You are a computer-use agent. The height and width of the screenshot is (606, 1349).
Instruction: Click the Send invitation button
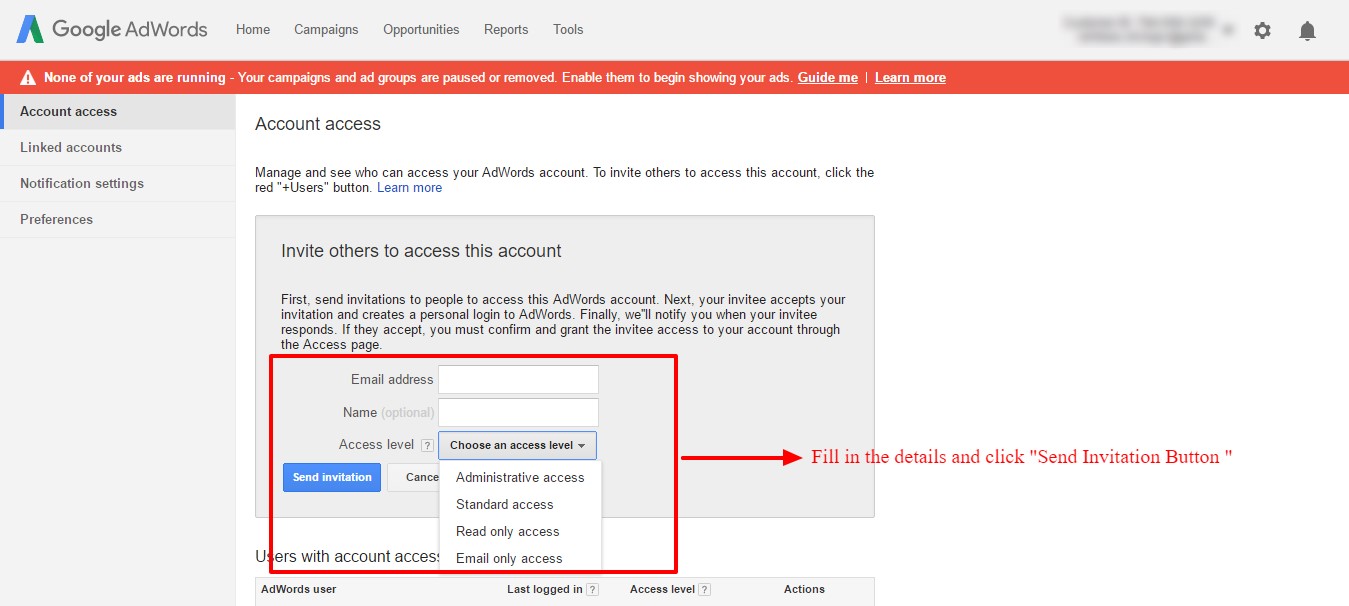(x=332, y=477)
